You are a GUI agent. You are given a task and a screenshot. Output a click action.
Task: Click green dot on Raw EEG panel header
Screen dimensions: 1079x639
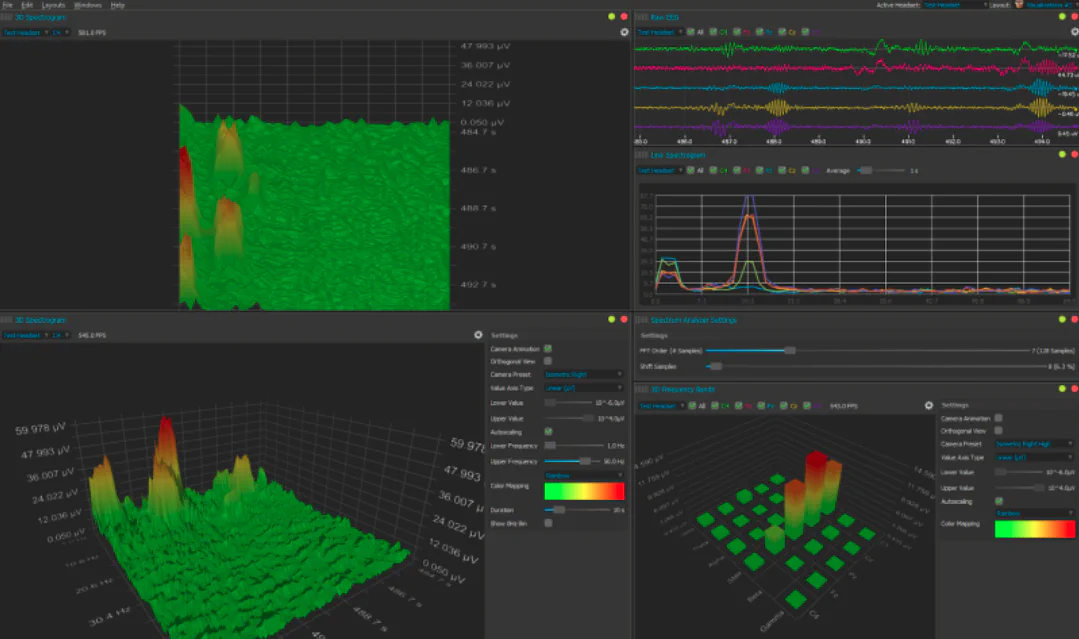(1061, 16)
